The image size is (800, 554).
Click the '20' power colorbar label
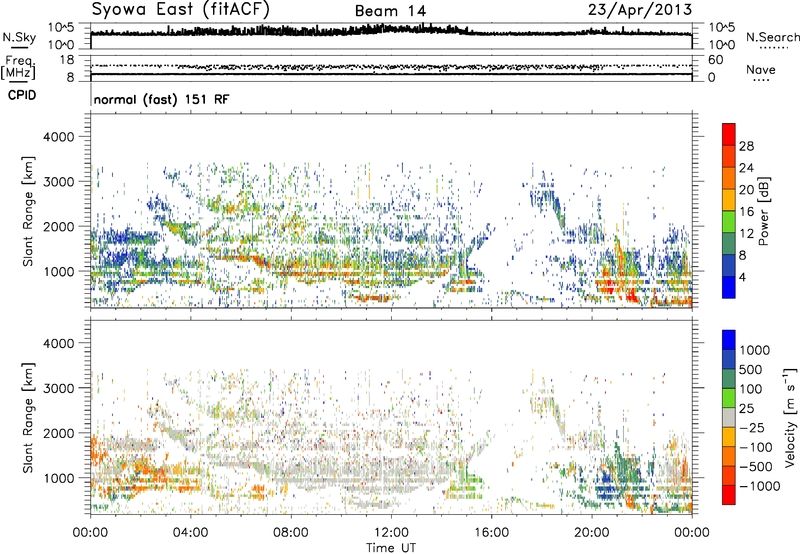tap(746, 190)
